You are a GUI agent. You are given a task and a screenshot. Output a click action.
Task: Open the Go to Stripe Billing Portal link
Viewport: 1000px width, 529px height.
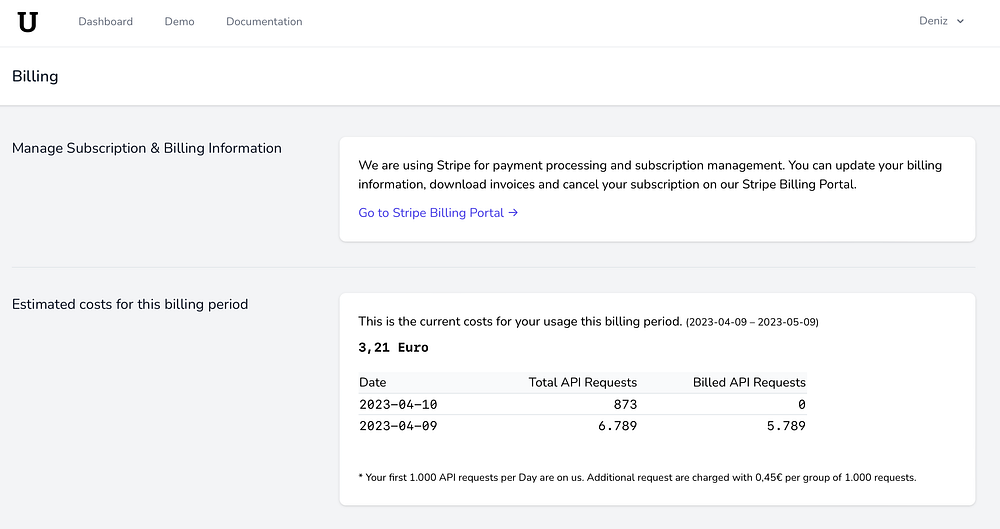pos(437,213)
